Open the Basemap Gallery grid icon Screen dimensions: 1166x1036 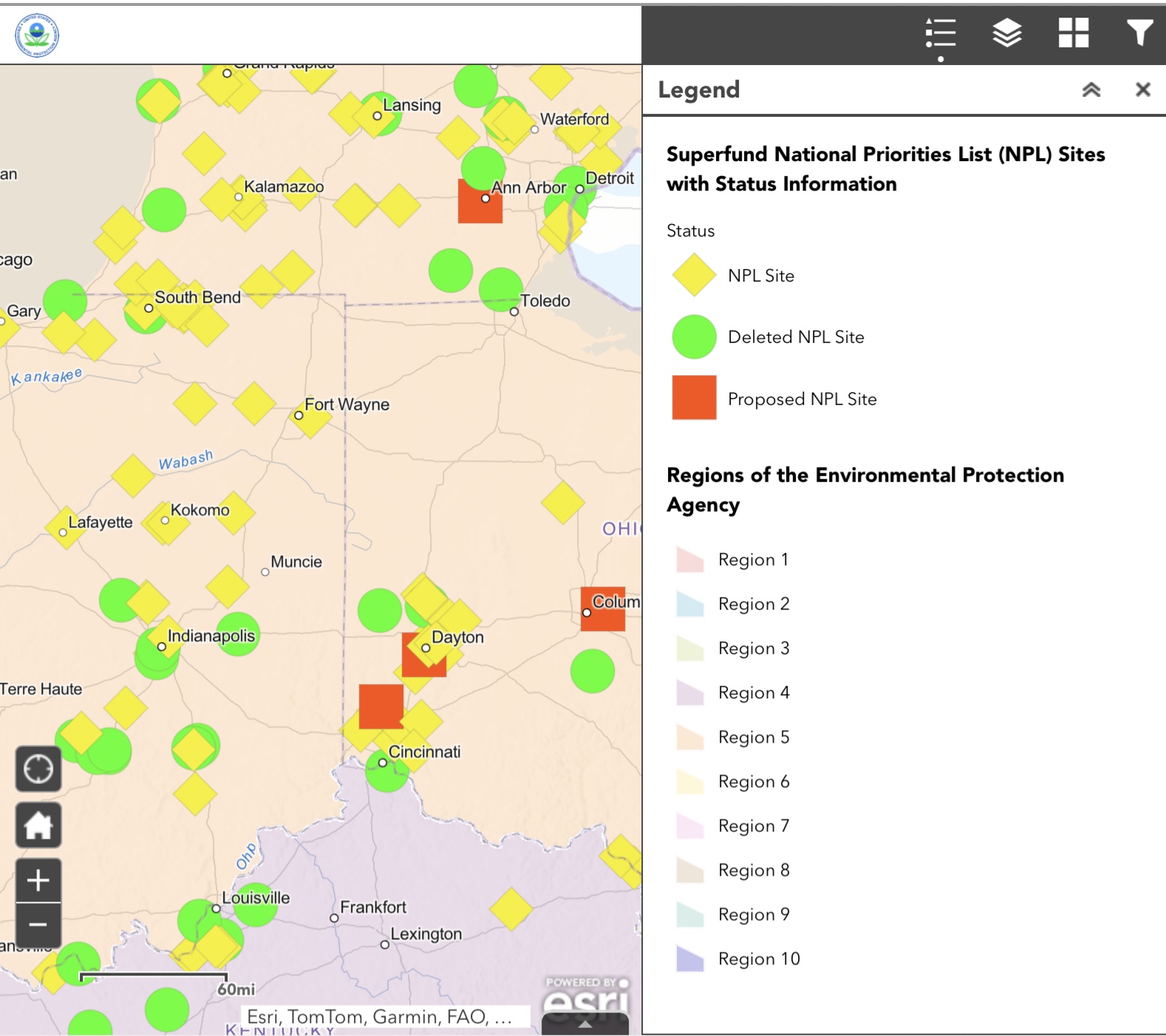tap(1073, 34)
